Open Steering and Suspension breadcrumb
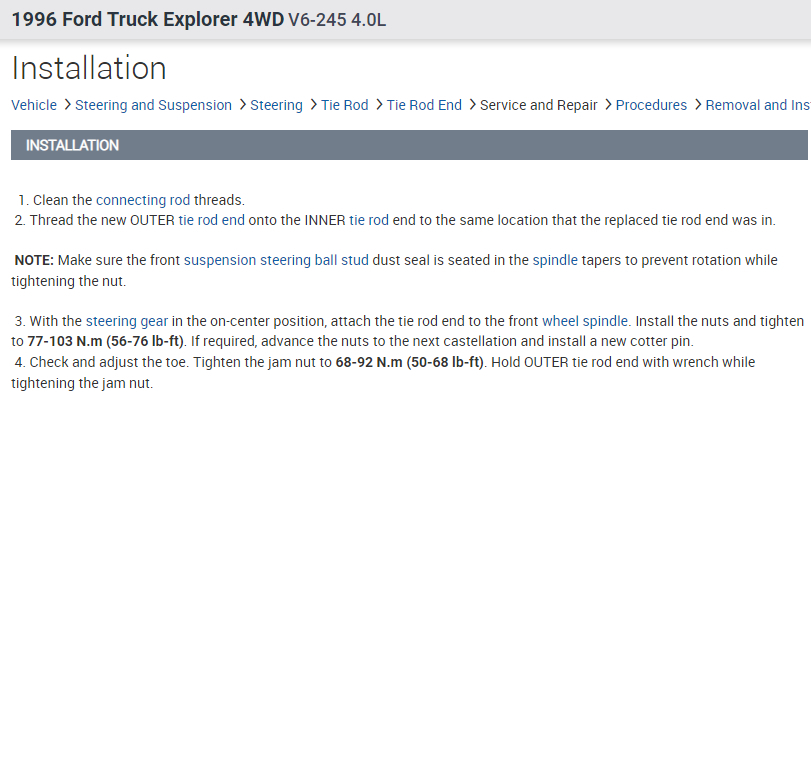 pyautogui.click(x=153, y=105)
